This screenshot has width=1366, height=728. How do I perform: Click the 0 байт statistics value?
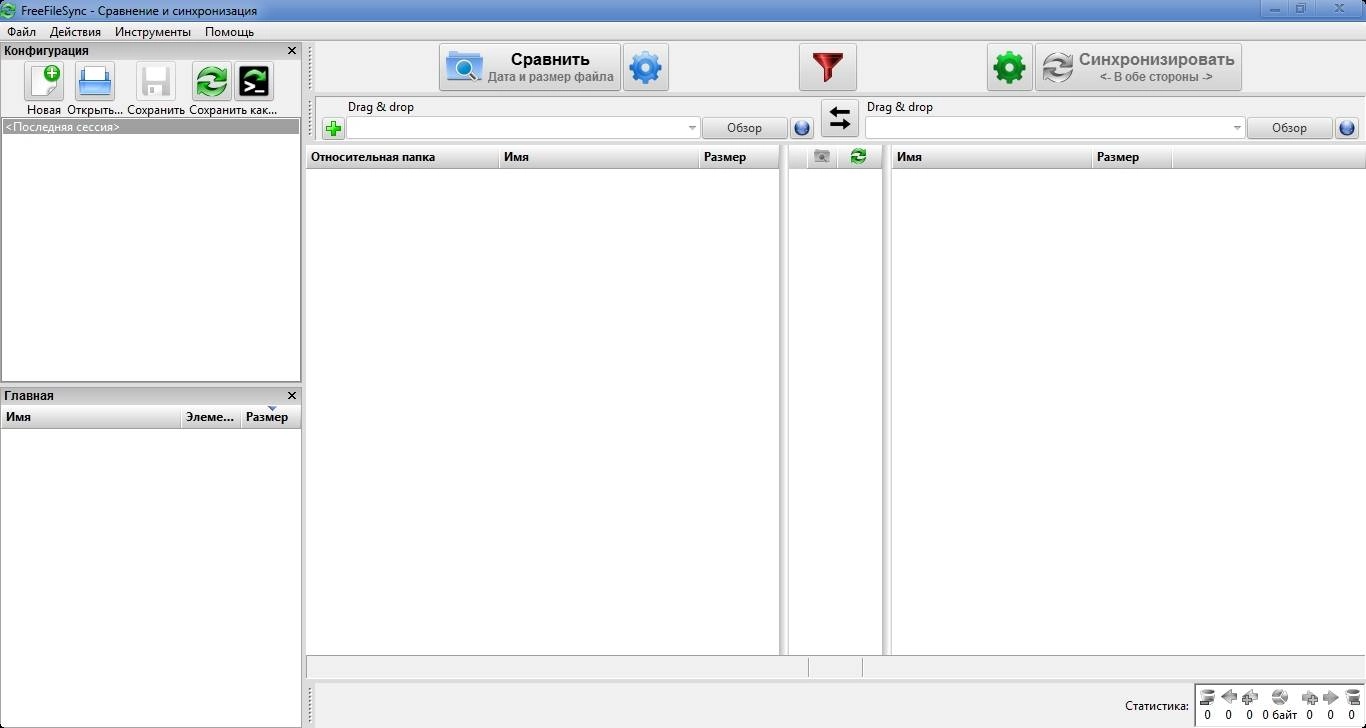[1280, 715]
